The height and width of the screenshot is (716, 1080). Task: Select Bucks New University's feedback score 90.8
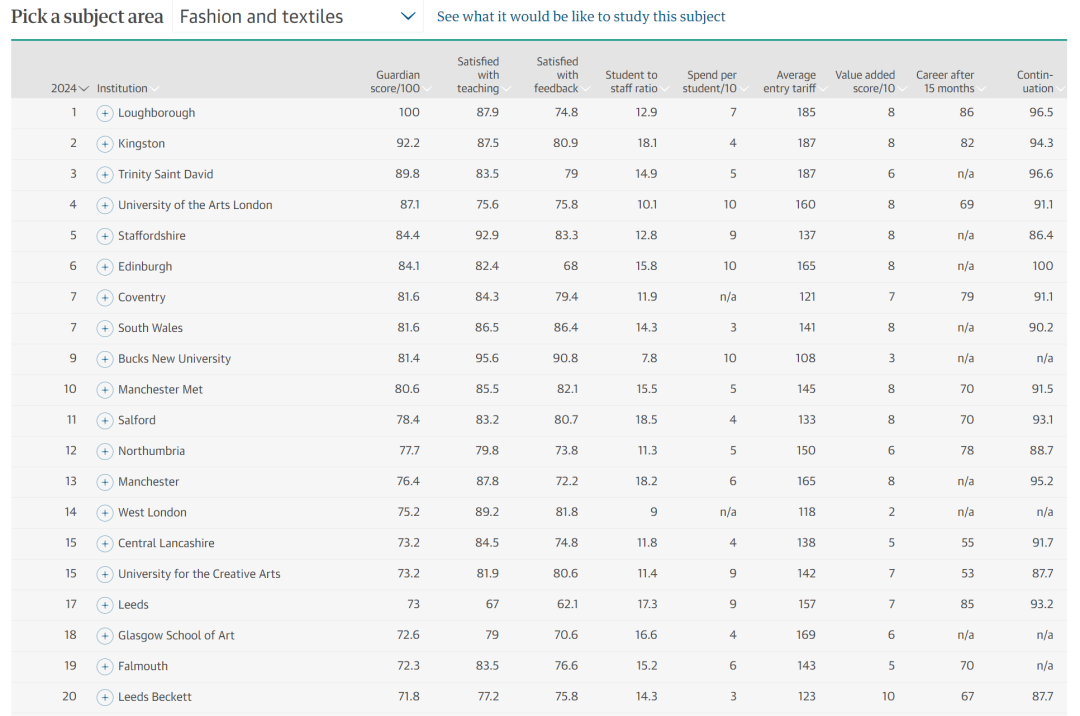coord(565,358)
